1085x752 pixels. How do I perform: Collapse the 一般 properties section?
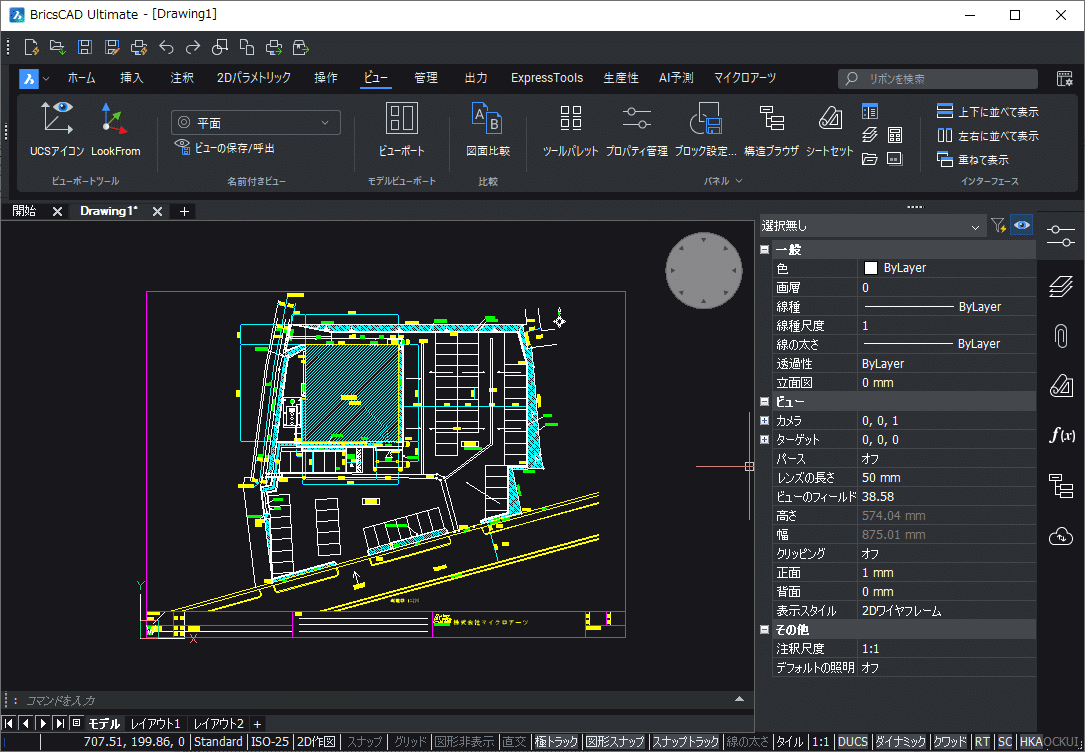pos(765,250)
